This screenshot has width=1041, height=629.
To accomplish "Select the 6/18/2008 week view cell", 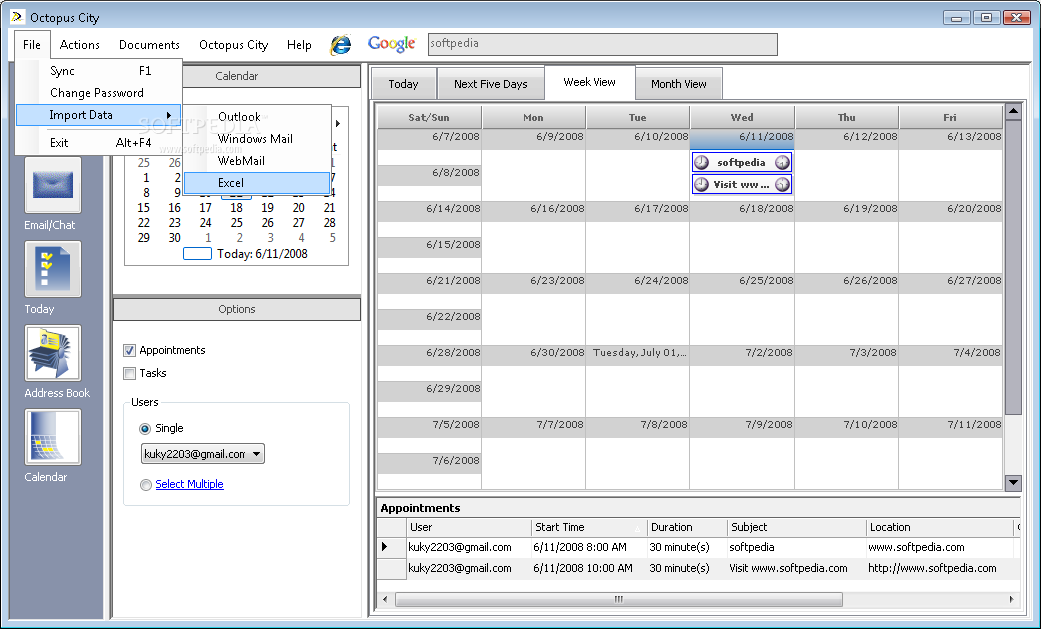I will click(742, 236).
